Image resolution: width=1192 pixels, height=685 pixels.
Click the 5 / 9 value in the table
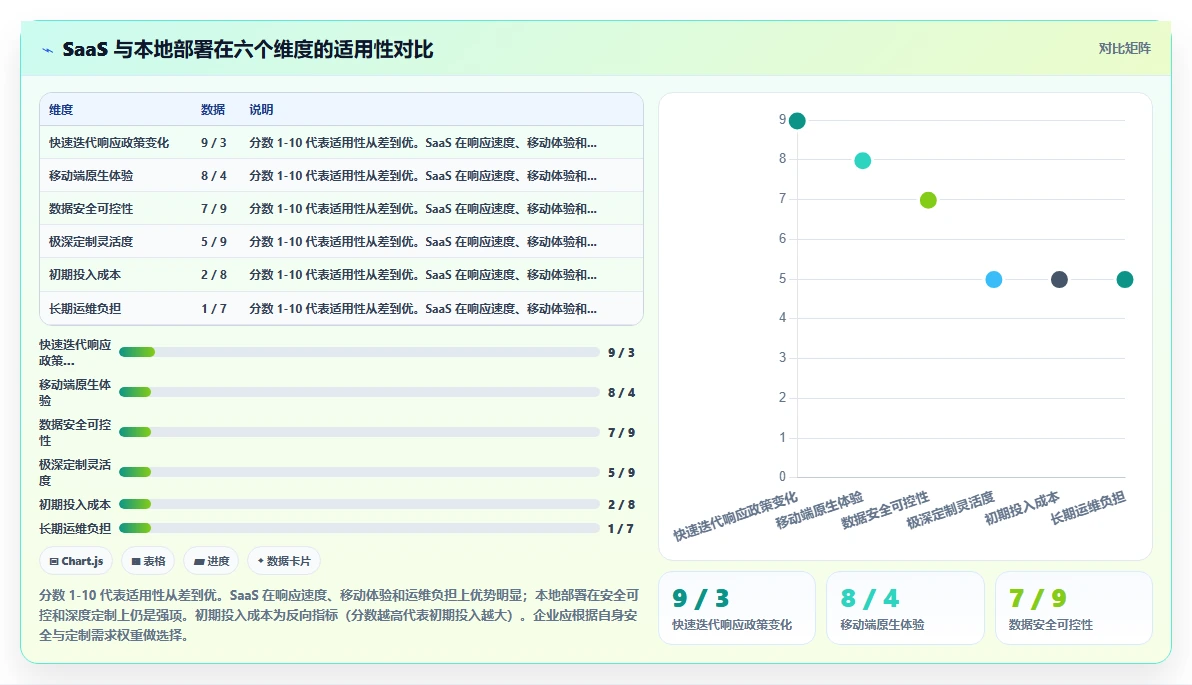214,242
